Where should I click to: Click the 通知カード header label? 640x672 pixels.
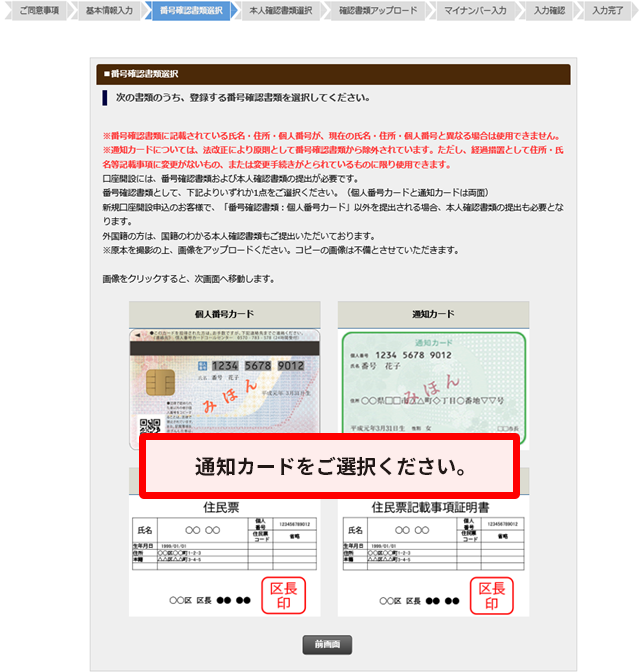433,314
